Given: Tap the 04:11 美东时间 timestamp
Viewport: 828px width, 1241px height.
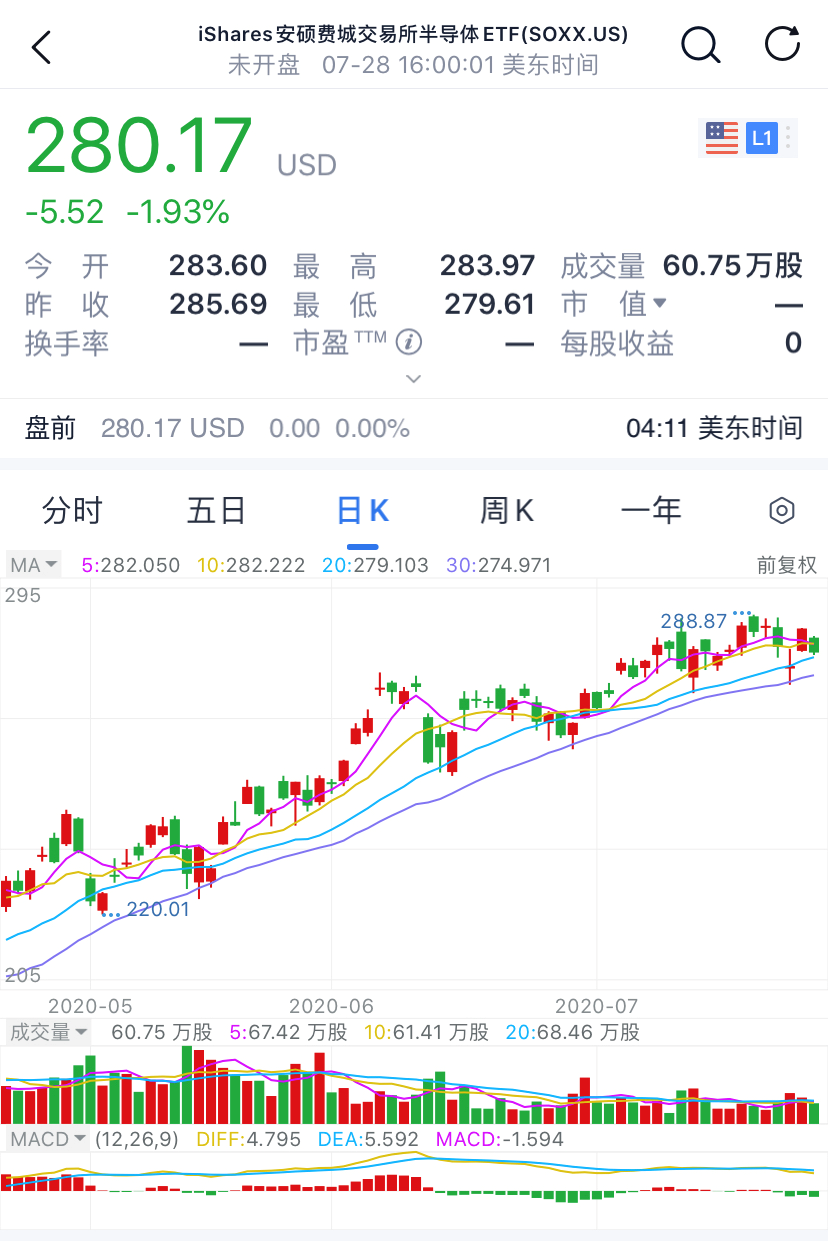Looking at the screenshot, I should pos(715,429).
